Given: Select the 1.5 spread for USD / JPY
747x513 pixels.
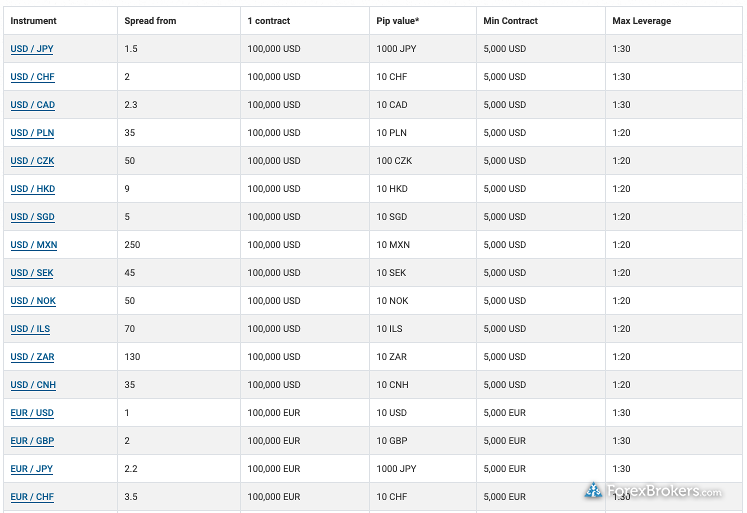Looking at the screenshot, I should 131,49.
